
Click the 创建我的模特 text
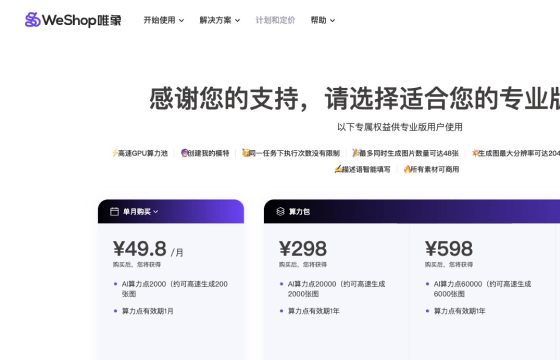click(209, 153)
